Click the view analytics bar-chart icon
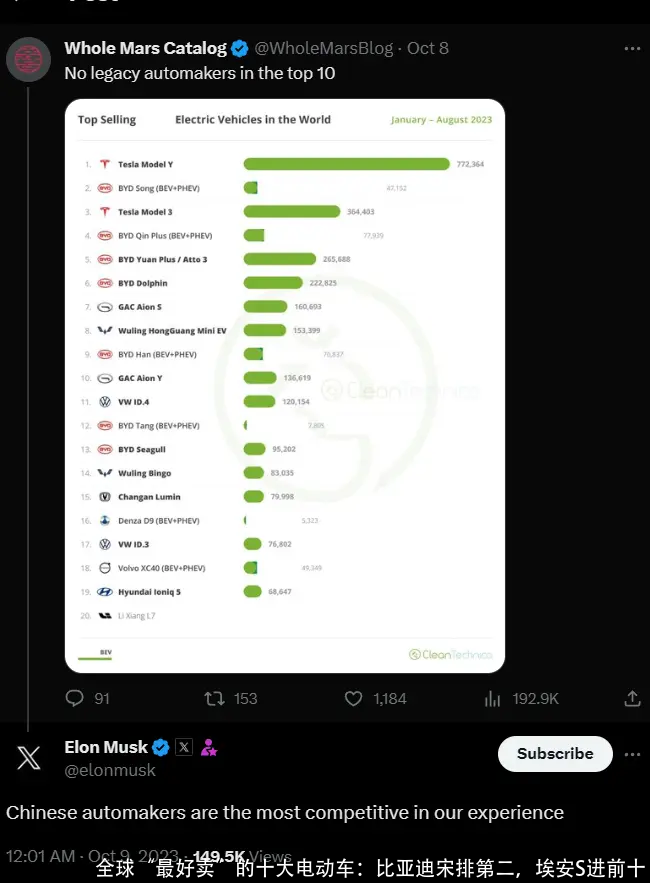Image resolution: width=650 pixels, height=883 pixels. [x=492, y=698]
